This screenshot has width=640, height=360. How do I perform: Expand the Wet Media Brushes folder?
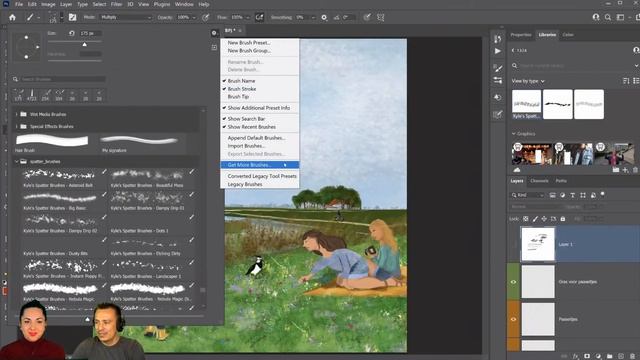coord(17,114)
